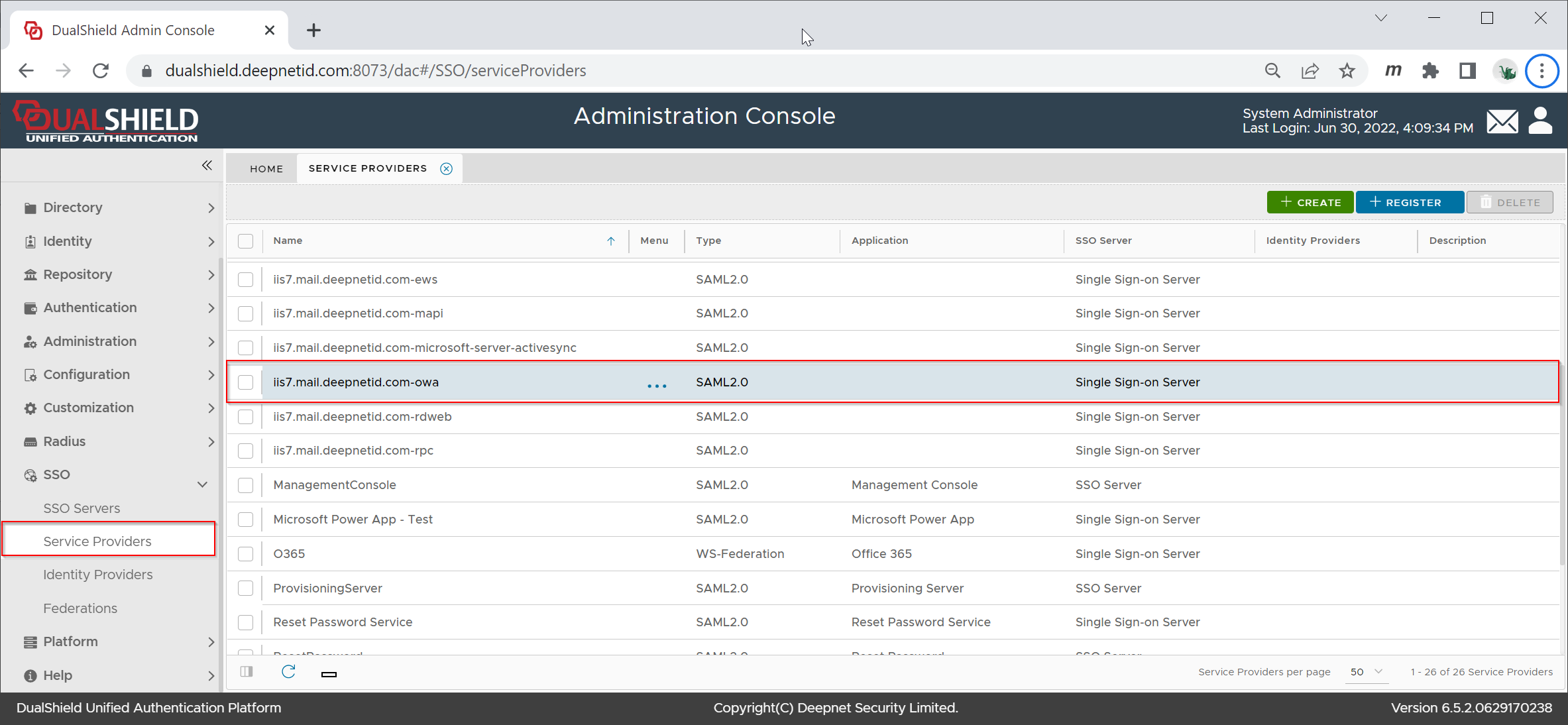Tick the select-all checkbox in header
The height and width of the screenshot is (725, 1568).
[246, 241]
